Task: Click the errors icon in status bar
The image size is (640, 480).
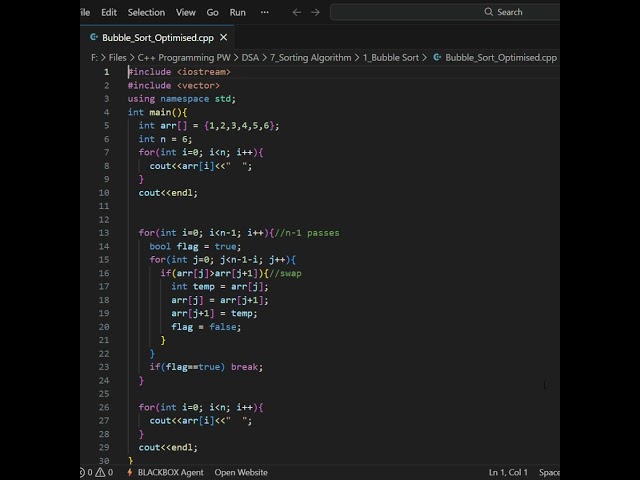Action: [82, 473]
